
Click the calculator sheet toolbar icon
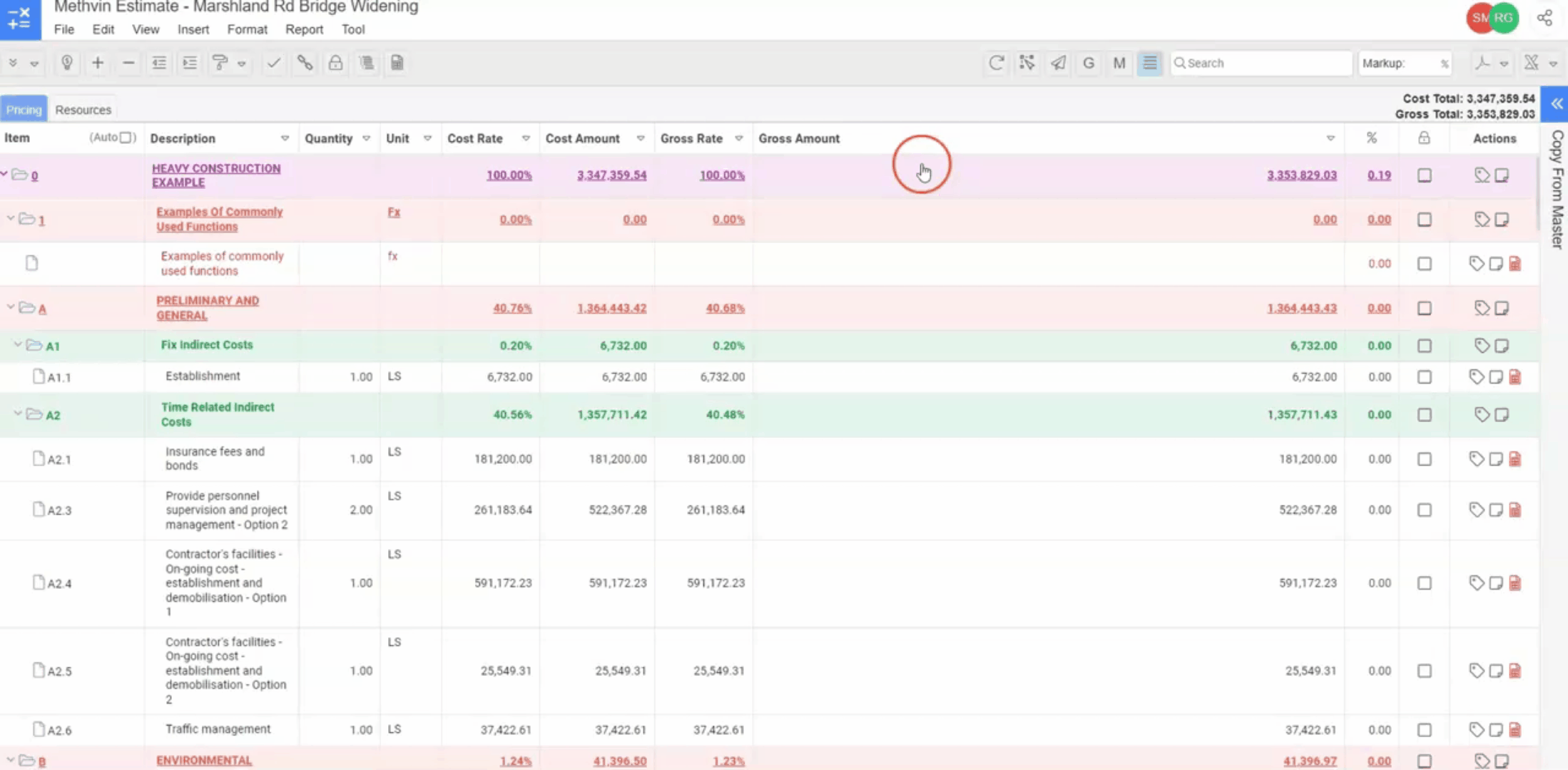pyautogui.click(x=397, y=63)
